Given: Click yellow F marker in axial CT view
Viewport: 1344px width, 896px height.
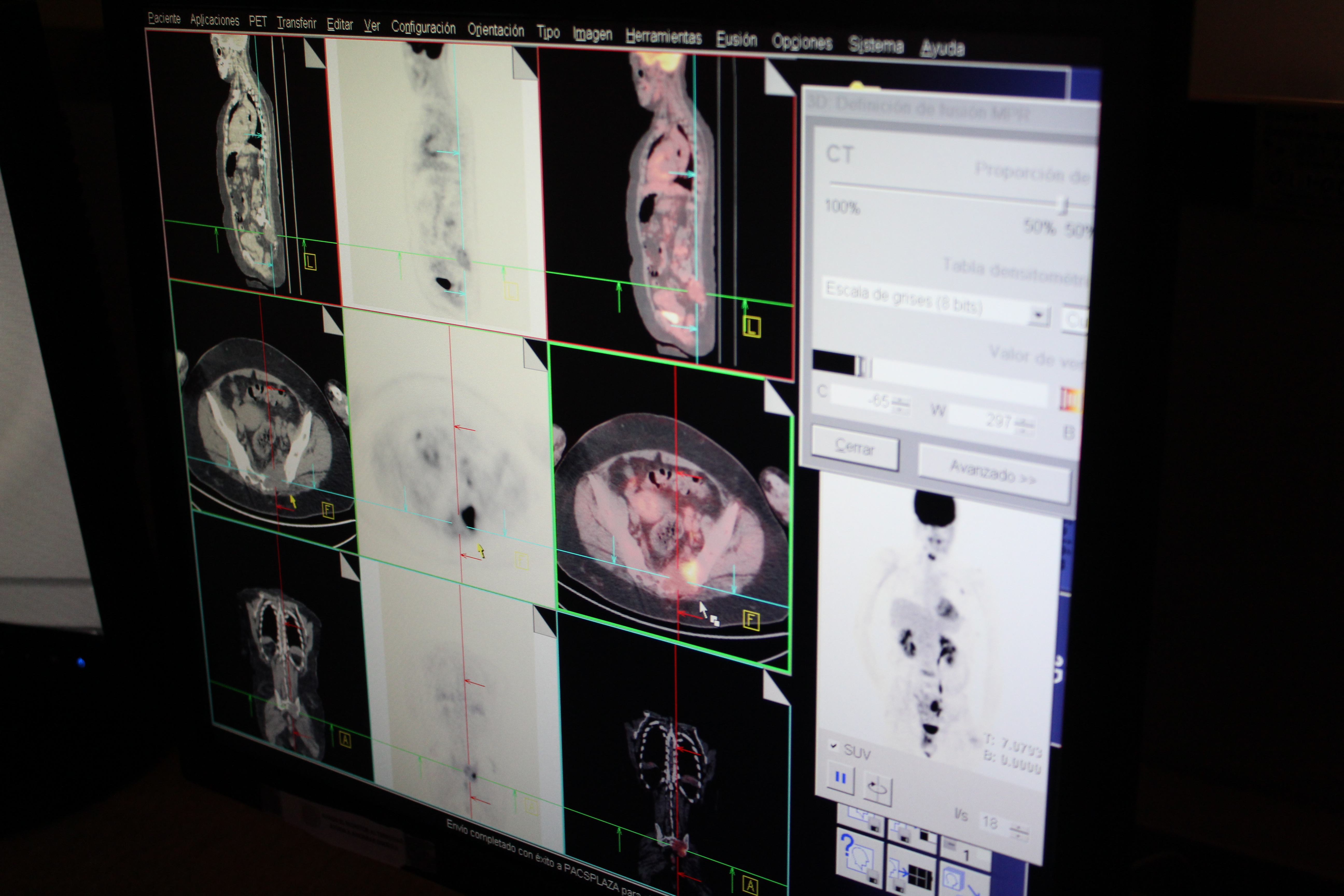Looking at the screenshot, I should (327, 510).
